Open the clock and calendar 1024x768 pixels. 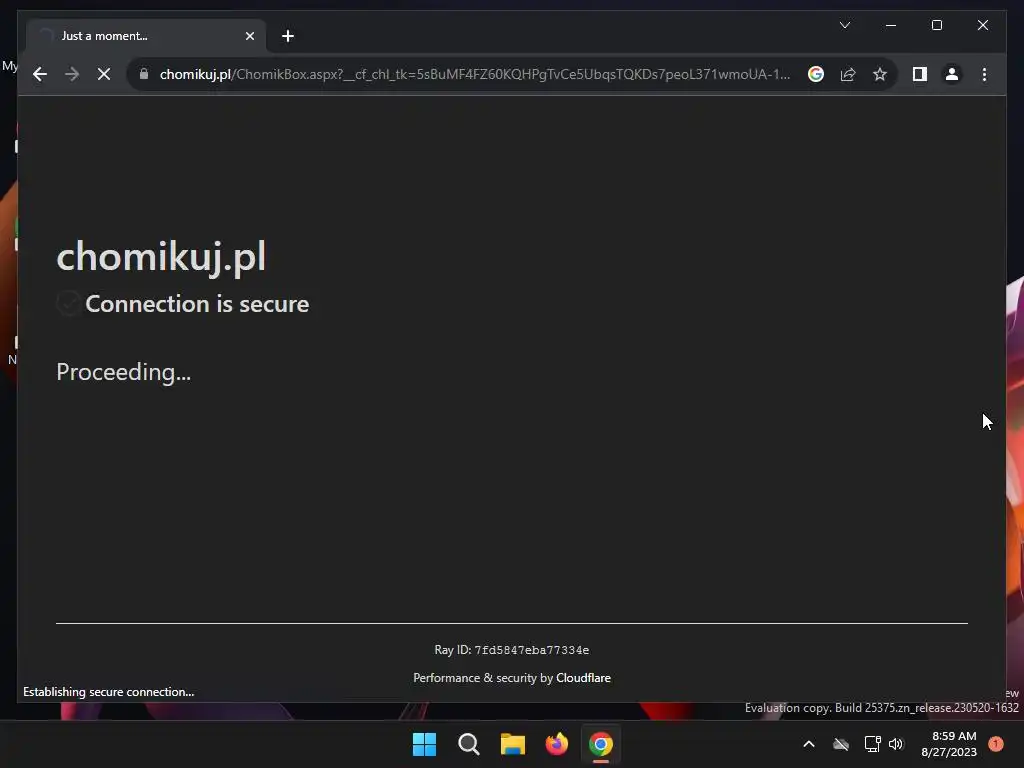point(949,744)
